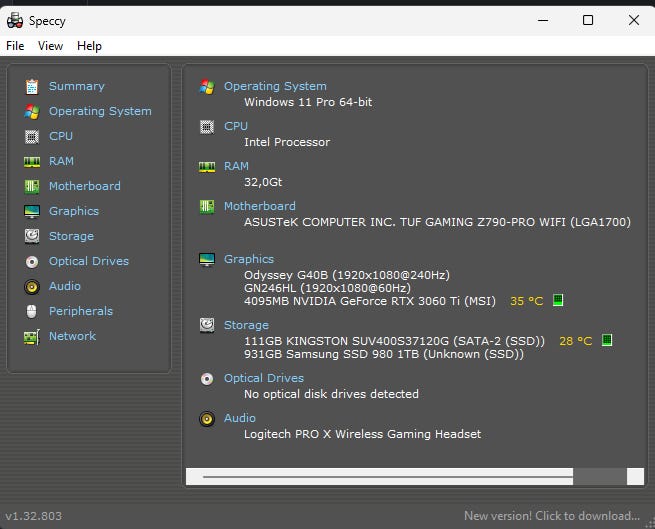The width and height of the screenshot is (655, 529).
Task: Click the Storage hard drive icon in sidebar
Action: point(32,236)
